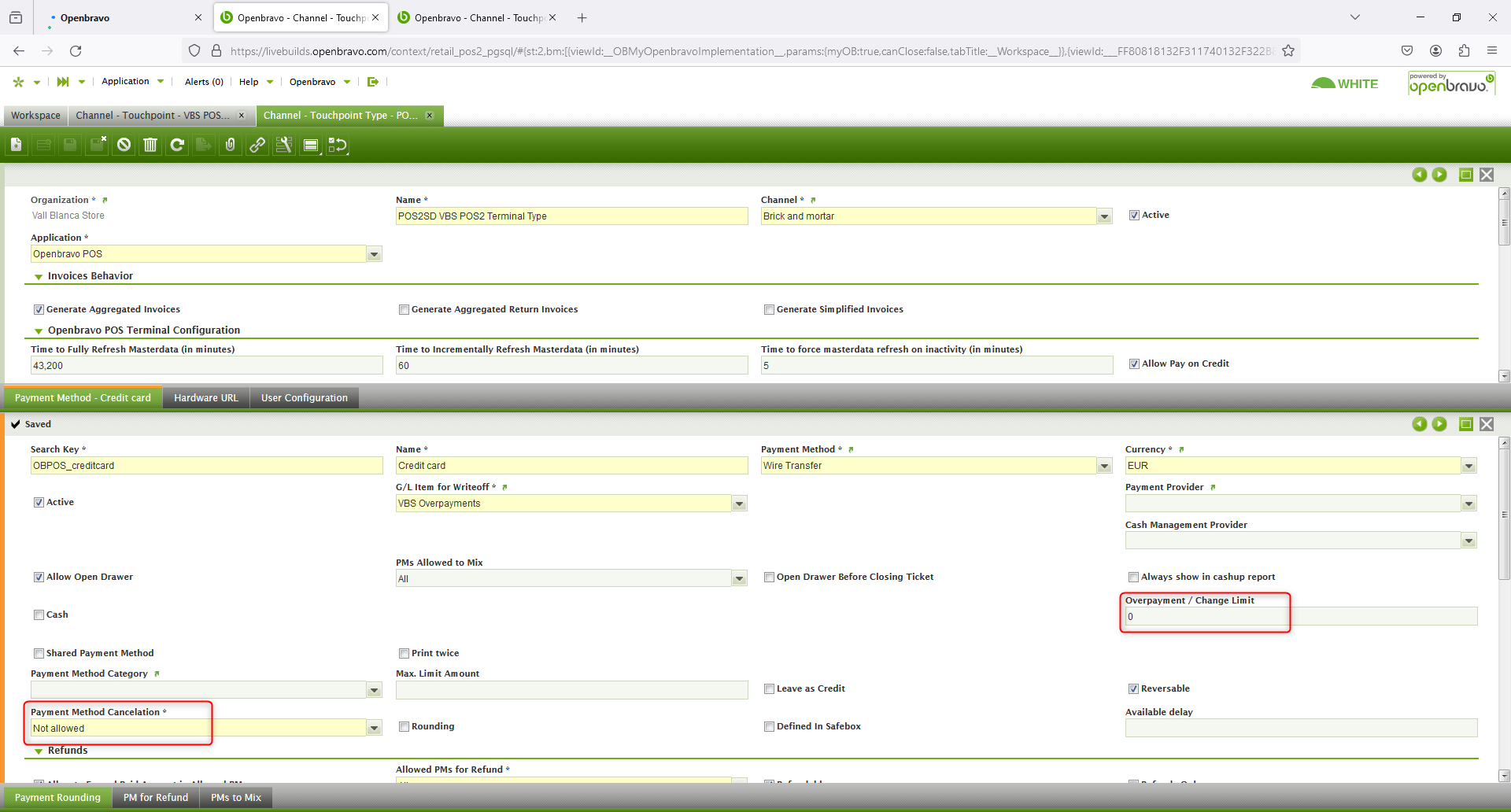Click the new record toolbar icon

click(17, 145)
